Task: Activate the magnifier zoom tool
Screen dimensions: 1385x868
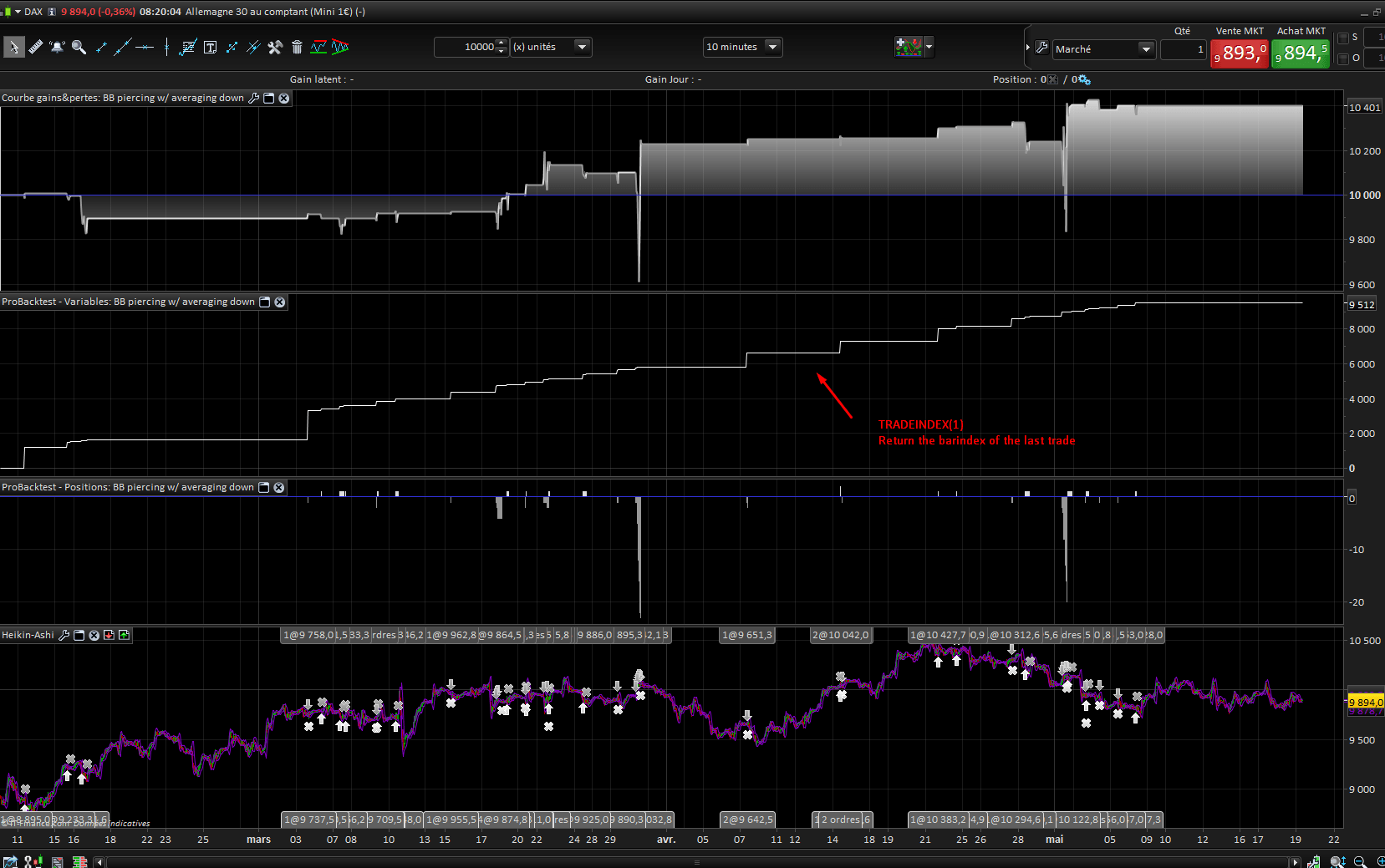Action: (79, 47)
